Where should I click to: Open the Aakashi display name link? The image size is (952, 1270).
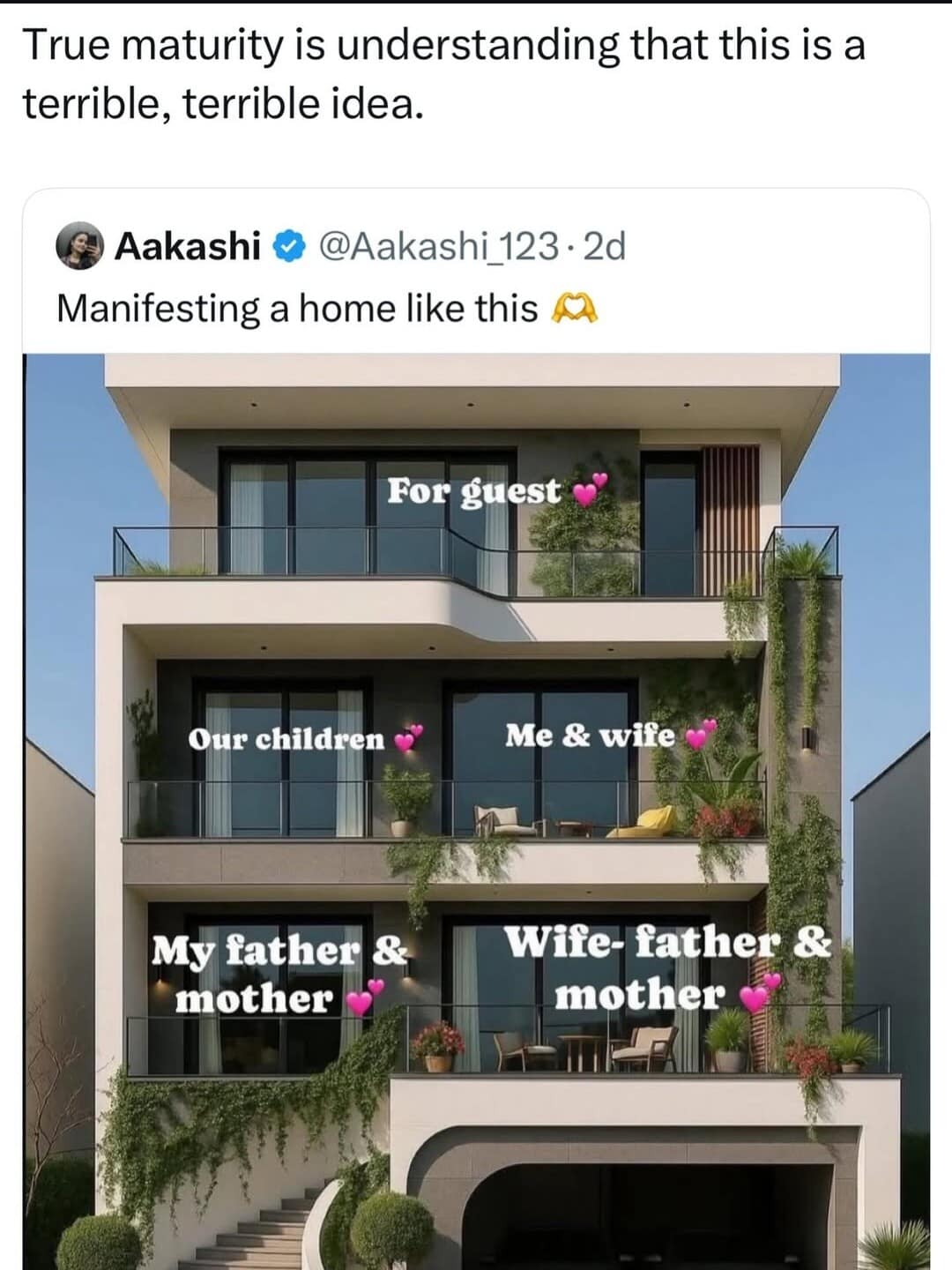pos(188,246)
